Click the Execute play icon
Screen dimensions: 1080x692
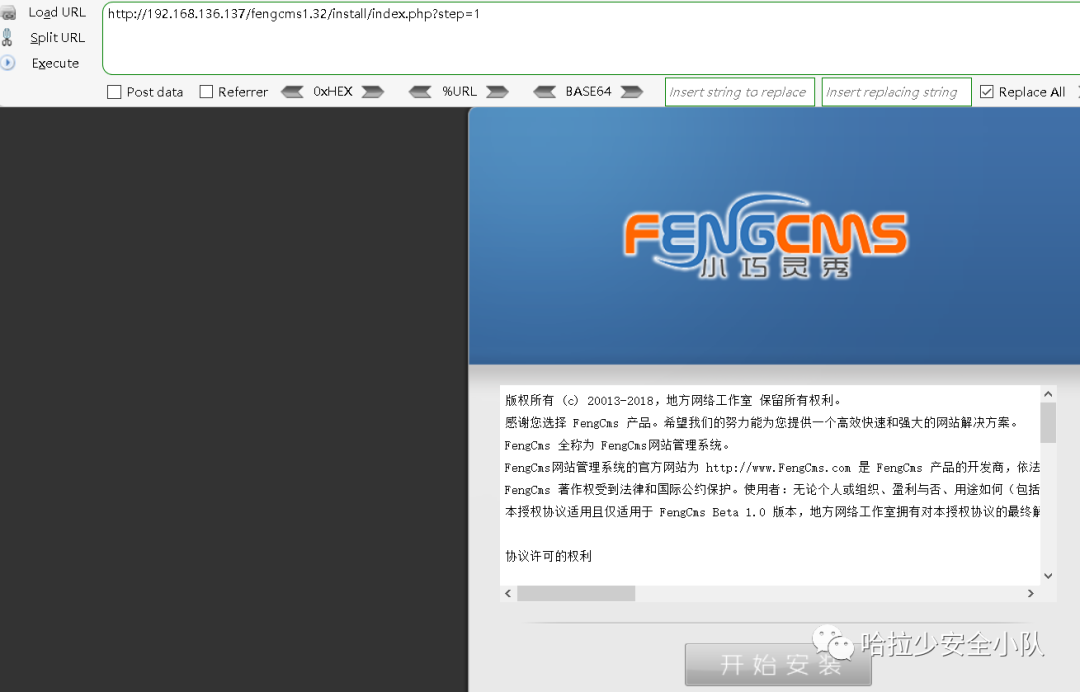click(x=7, y=63)
